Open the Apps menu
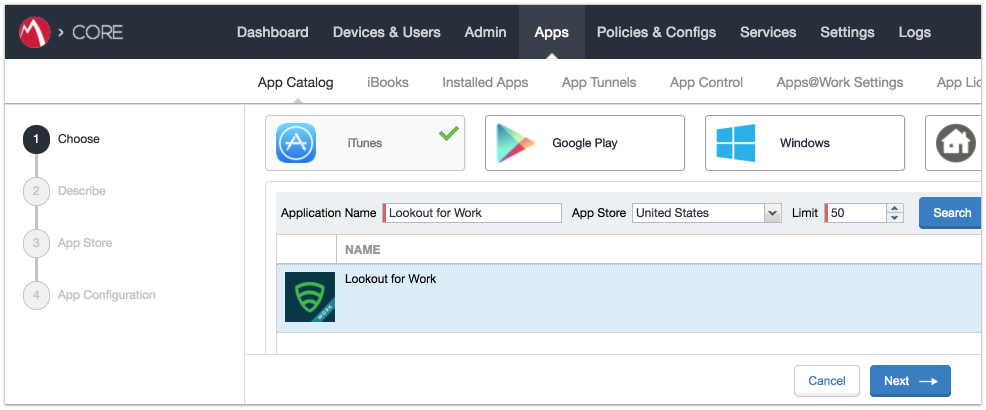986x410 pixels. [551, 32]
